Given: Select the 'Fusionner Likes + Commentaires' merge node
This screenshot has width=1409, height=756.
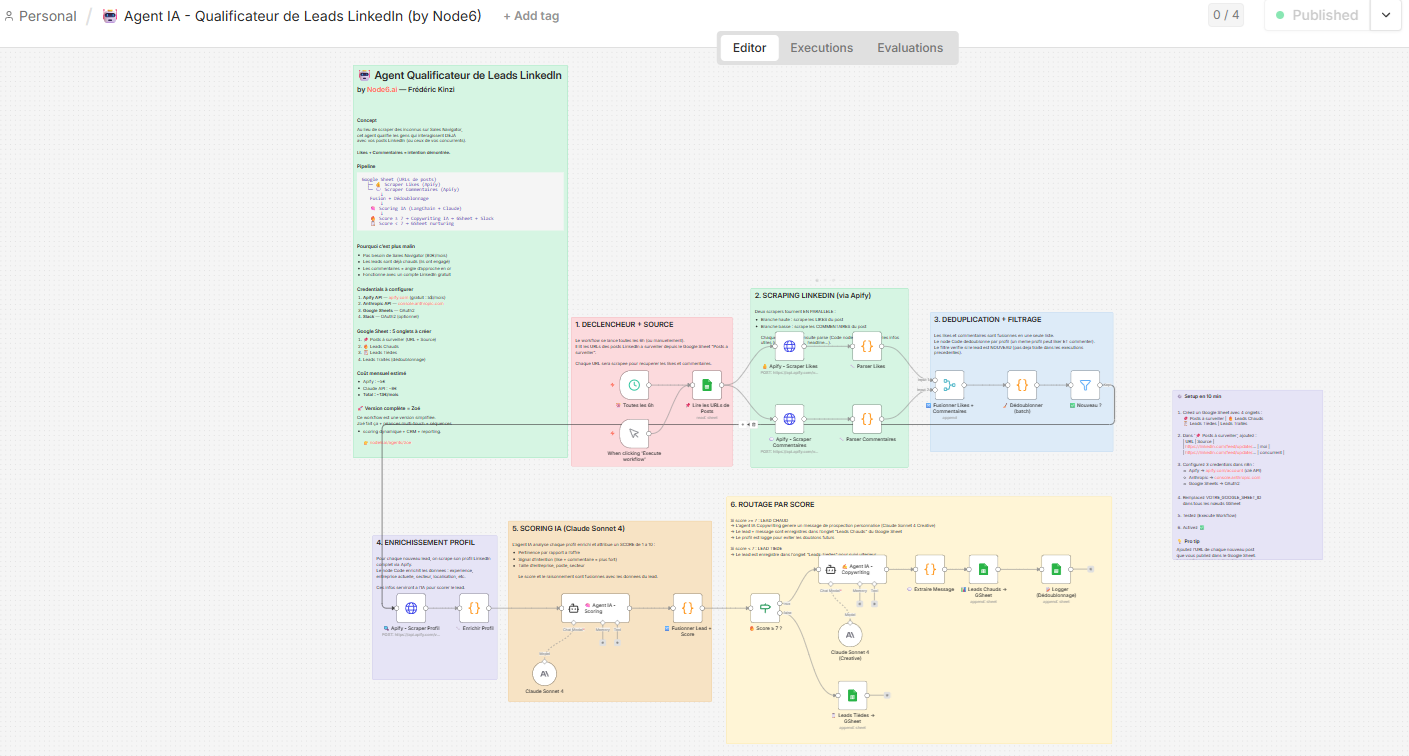Looking at the screenshot, I should (x=949, y=385).
